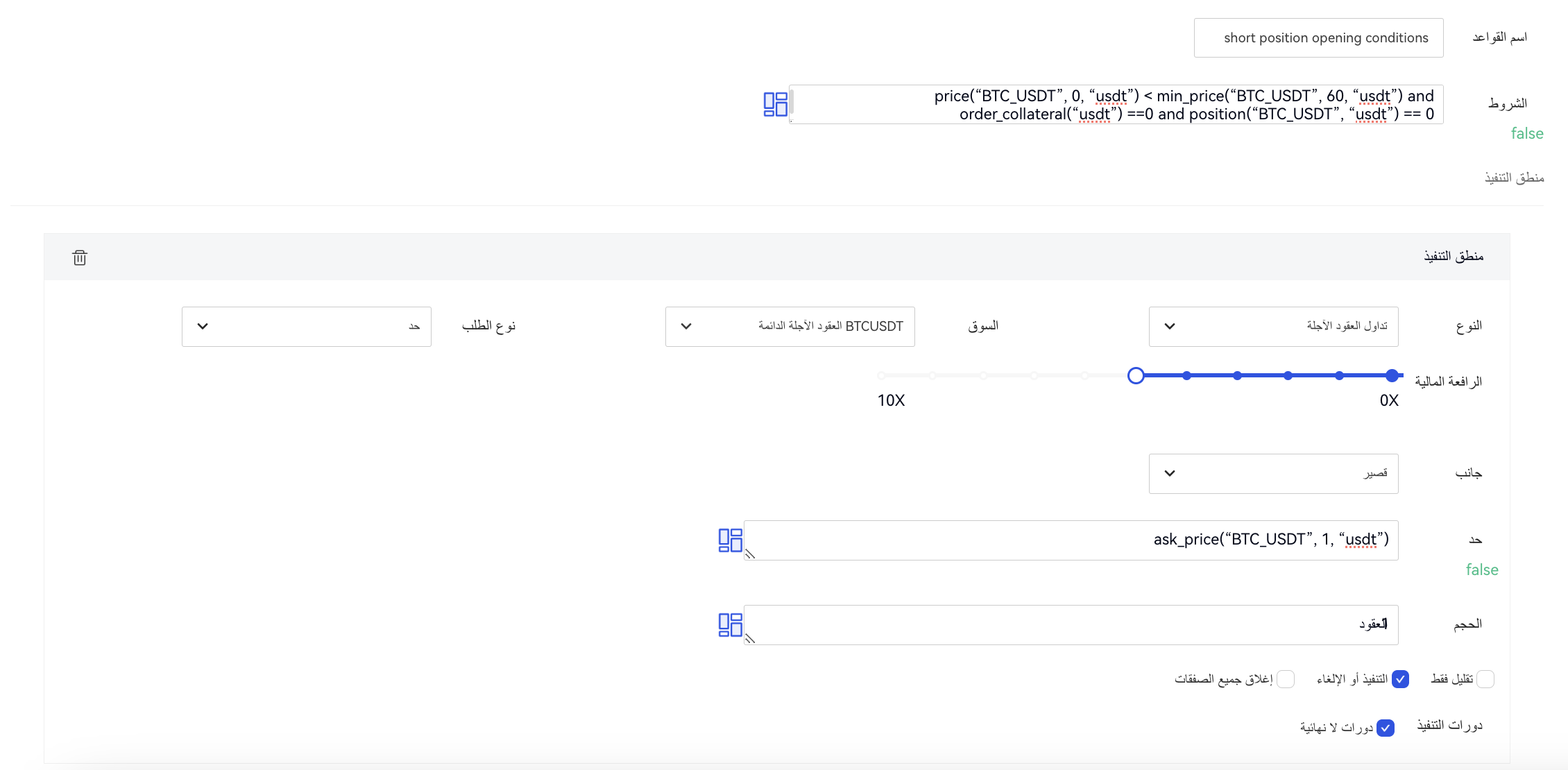Open the type dropdown showing futures trading
The width and height of the screenshot is (1568, 770).
(x=1273, y=327)
